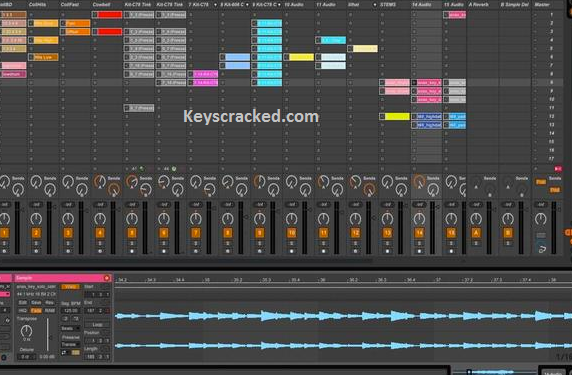
Task: Solo track 14 Audio
Action: coord(419,243)
